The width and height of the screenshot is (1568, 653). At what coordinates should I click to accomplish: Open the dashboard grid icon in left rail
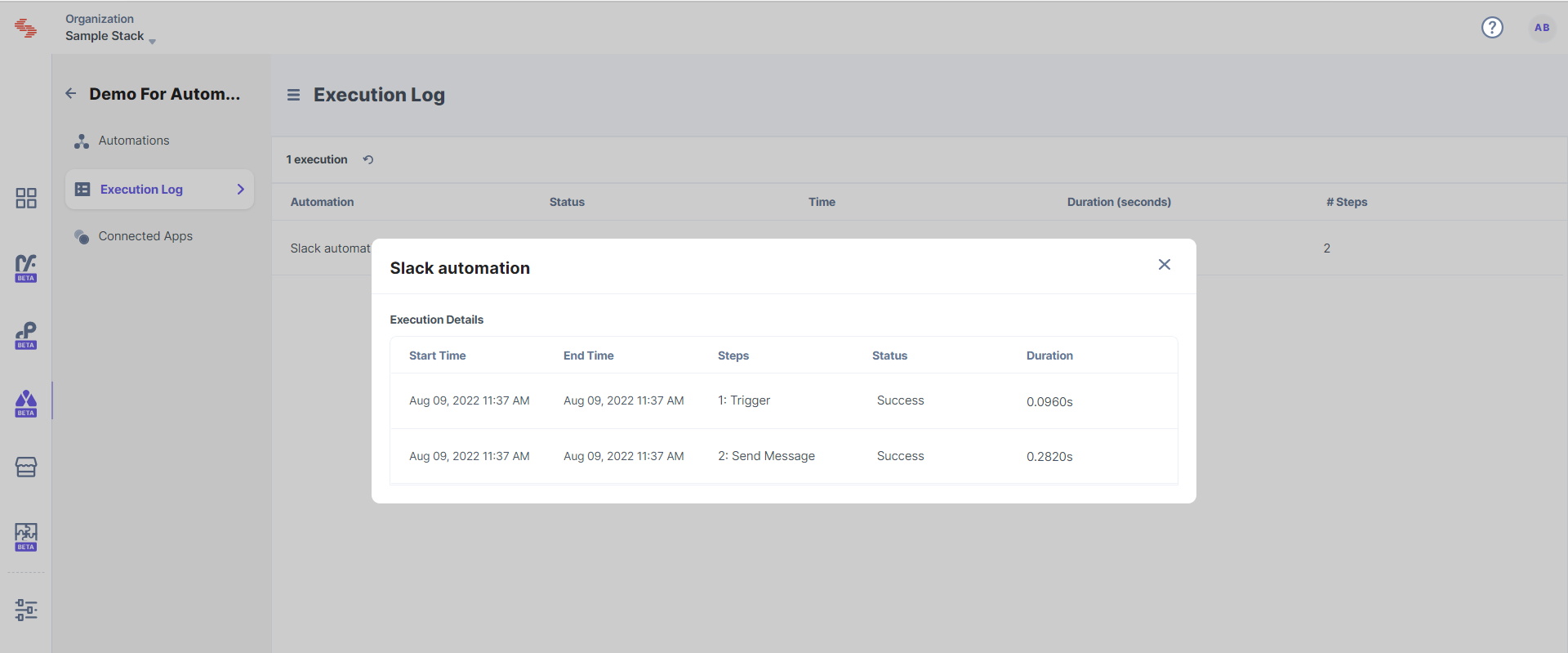click(x=26, y=198)
